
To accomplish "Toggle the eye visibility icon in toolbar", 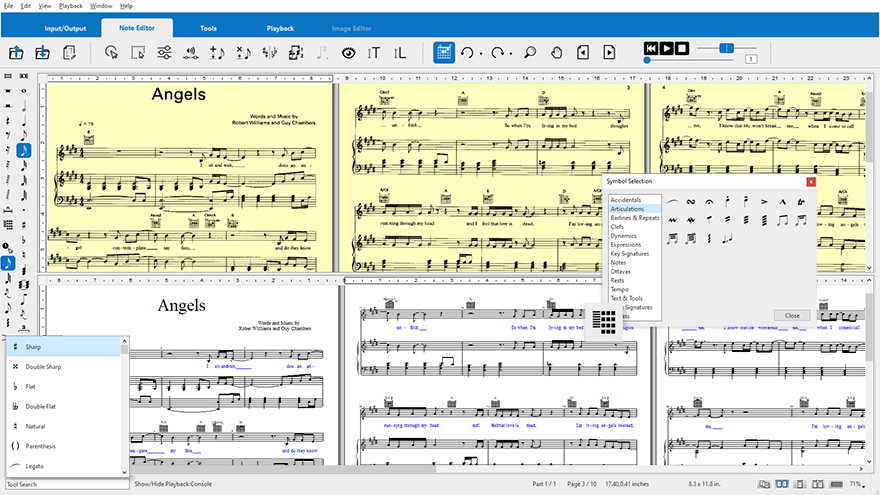I will coord(349,53).
